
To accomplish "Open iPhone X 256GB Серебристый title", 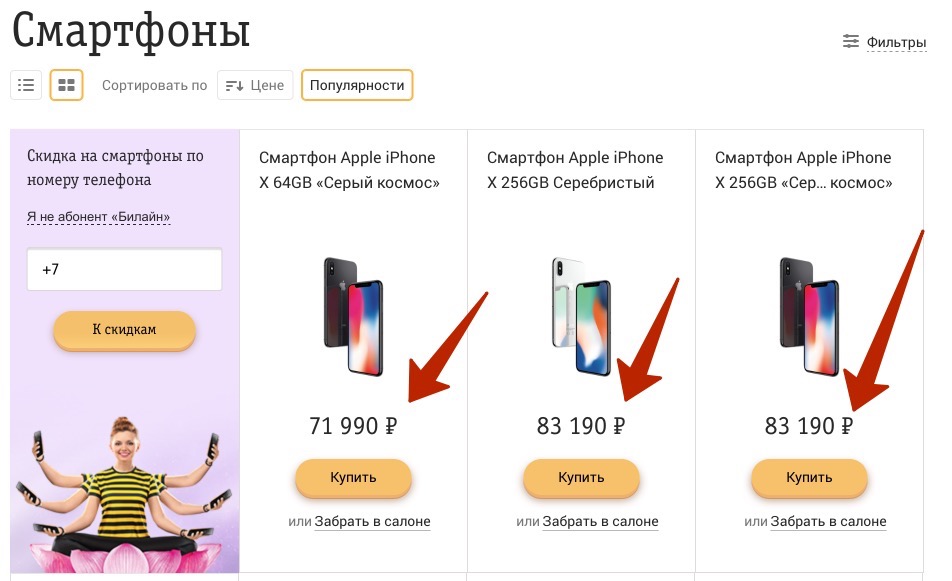I will [x=575, y=170].
